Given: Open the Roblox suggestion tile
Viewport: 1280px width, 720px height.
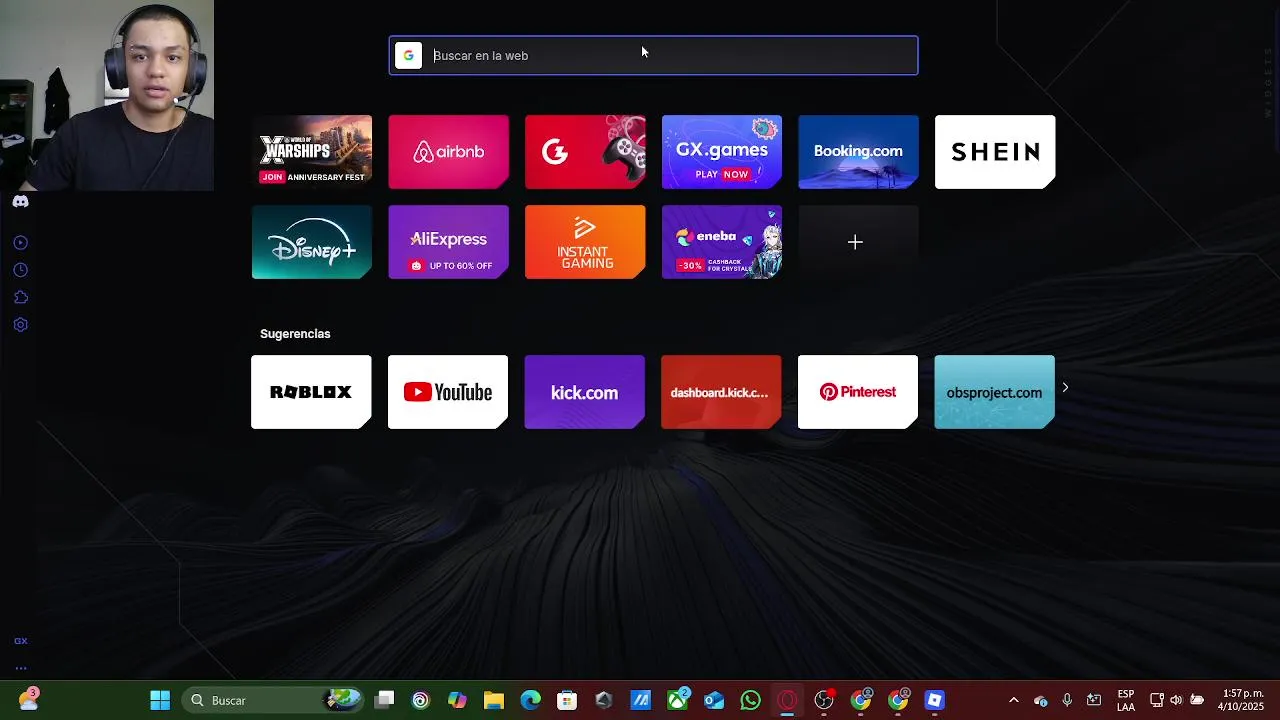Looking at the screenshot, I should [x=311, y=392].
